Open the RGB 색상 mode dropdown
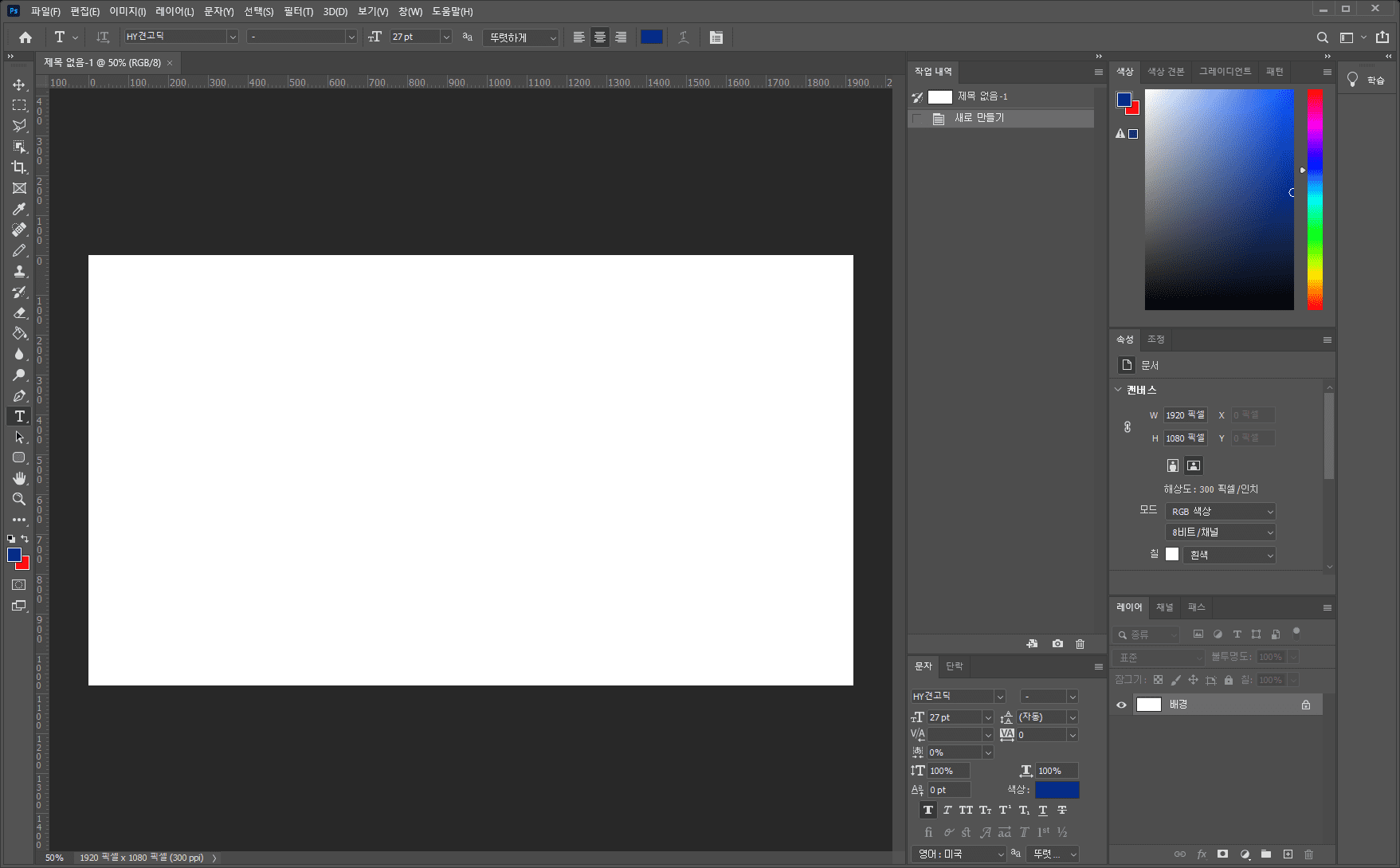The height and width of the screenshot is (868, 1400). 1220,512
